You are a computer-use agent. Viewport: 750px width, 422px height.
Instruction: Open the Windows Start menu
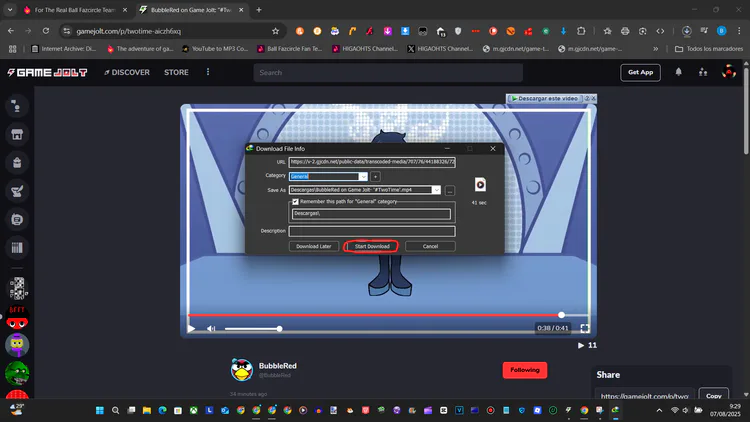(x=99, y=411)
